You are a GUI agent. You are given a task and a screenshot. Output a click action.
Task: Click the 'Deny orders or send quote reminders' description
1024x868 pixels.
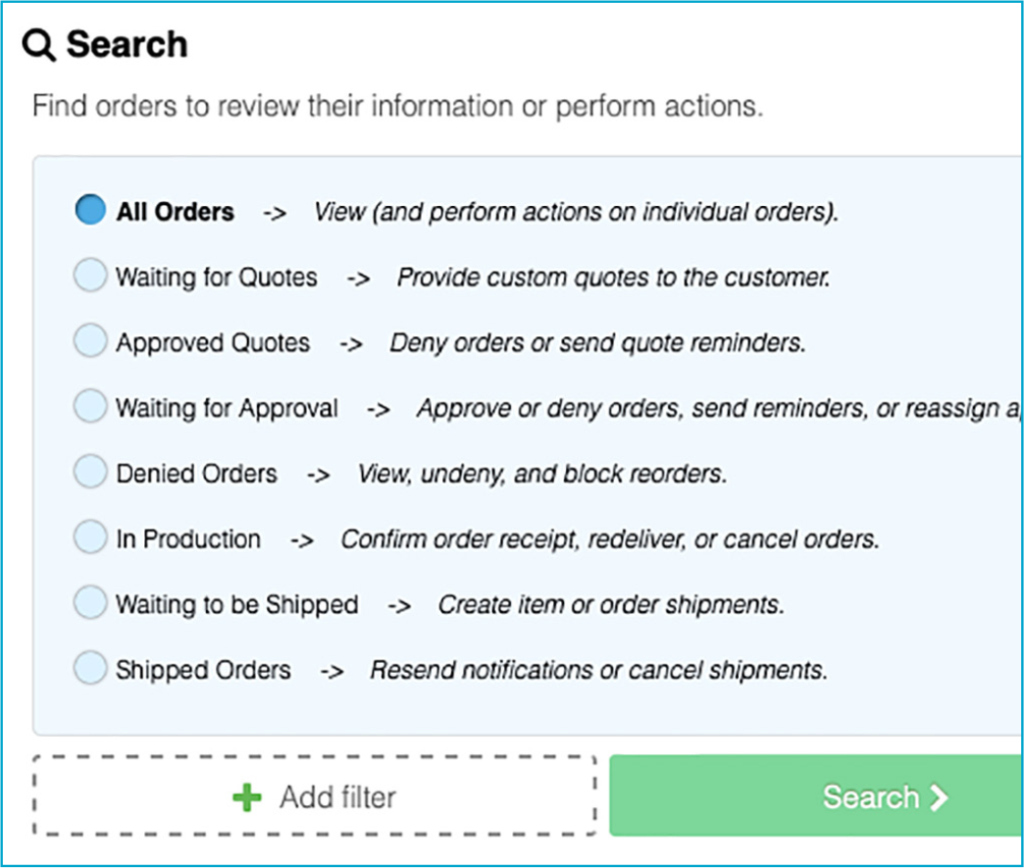click(597, 343)
